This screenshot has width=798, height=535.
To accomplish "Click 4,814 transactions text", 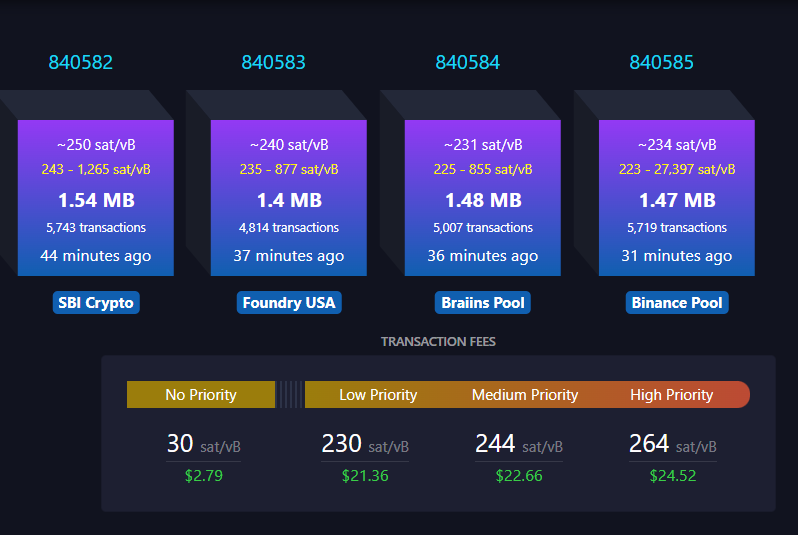I will tap(289, 228).
